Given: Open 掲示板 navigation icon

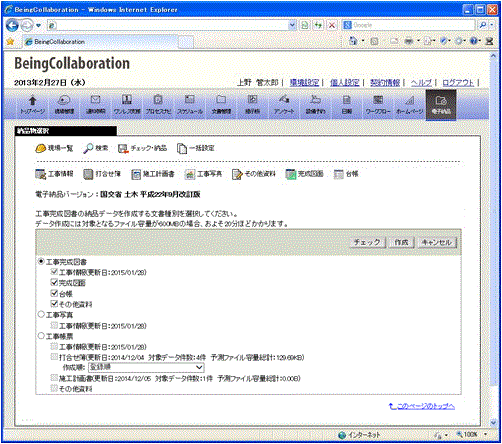Looking at the screenshot, I should (x=252, y=105).
